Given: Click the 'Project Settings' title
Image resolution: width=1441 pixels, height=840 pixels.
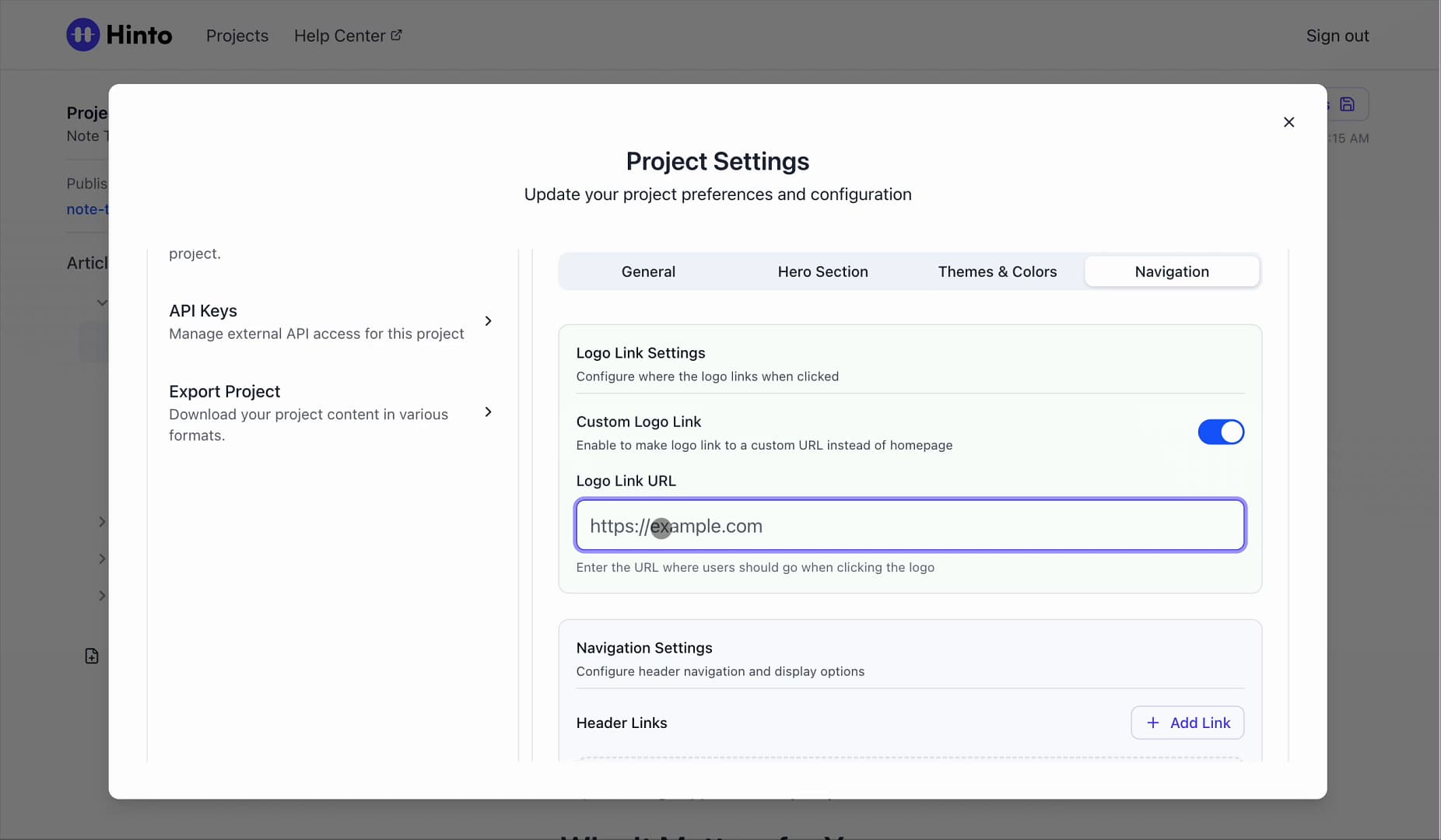Looking at the screenshot, I should pyautogui.click(x=717, y=161).
